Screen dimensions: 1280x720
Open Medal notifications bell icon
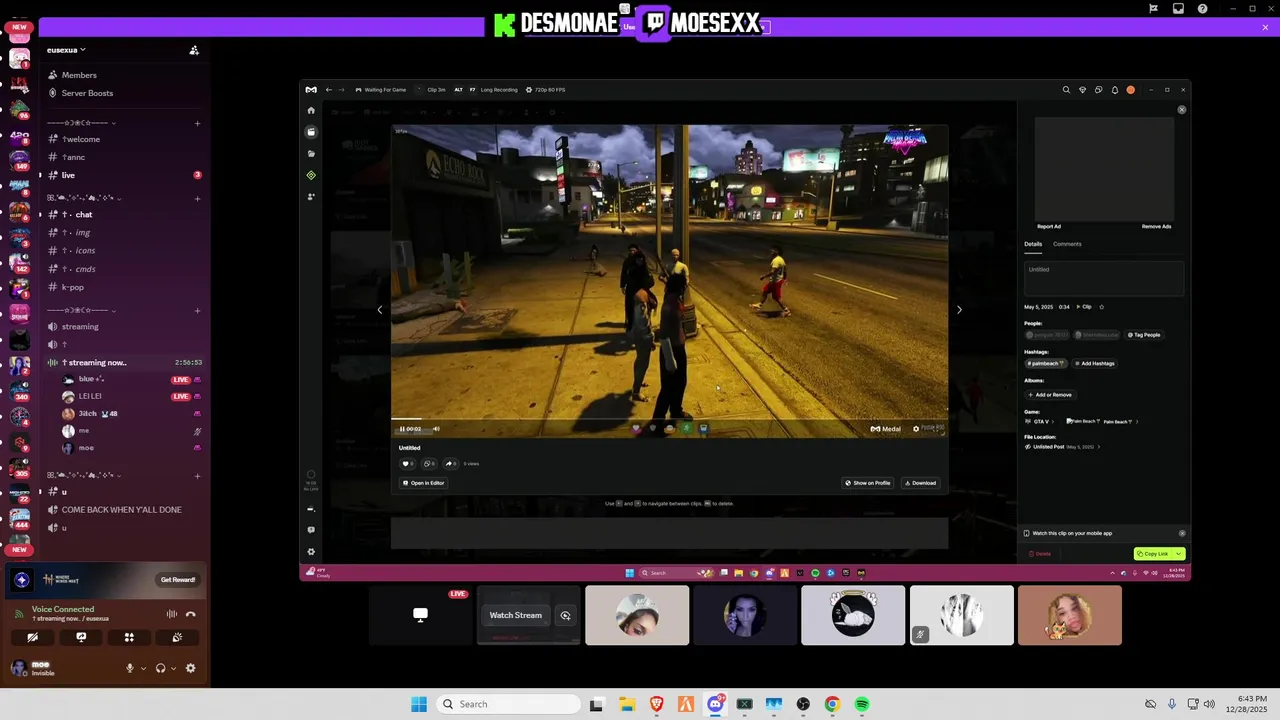(1114, 90)
